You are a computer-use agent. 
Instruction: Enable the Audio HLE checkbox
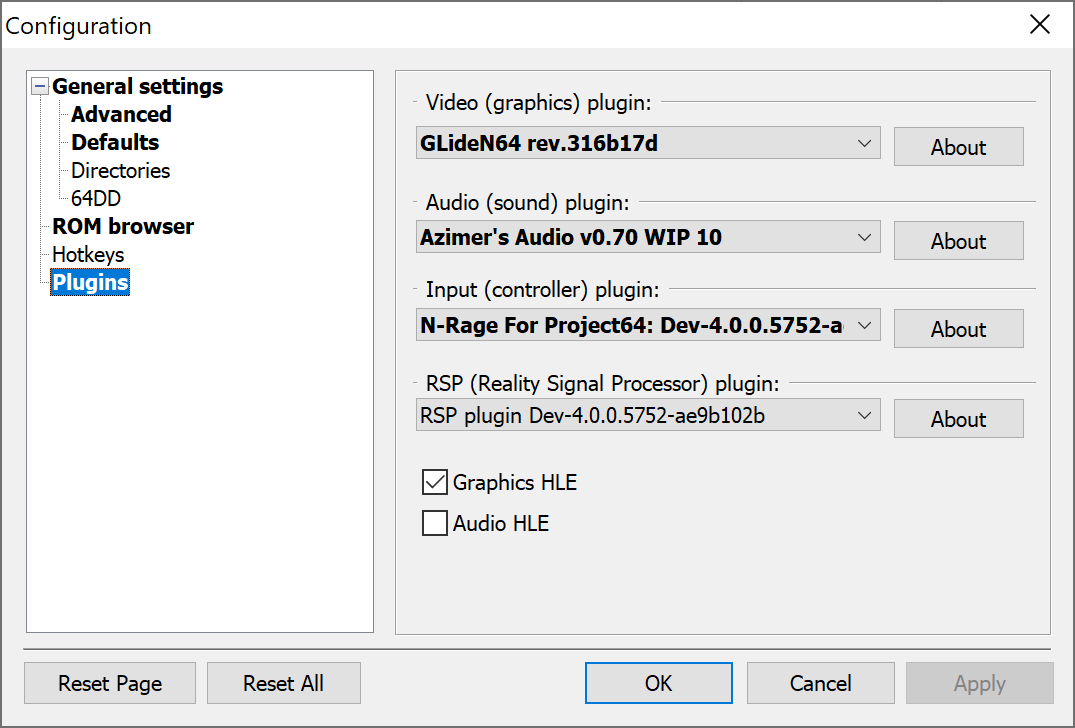pyautogui.click(x=434, y=523)
